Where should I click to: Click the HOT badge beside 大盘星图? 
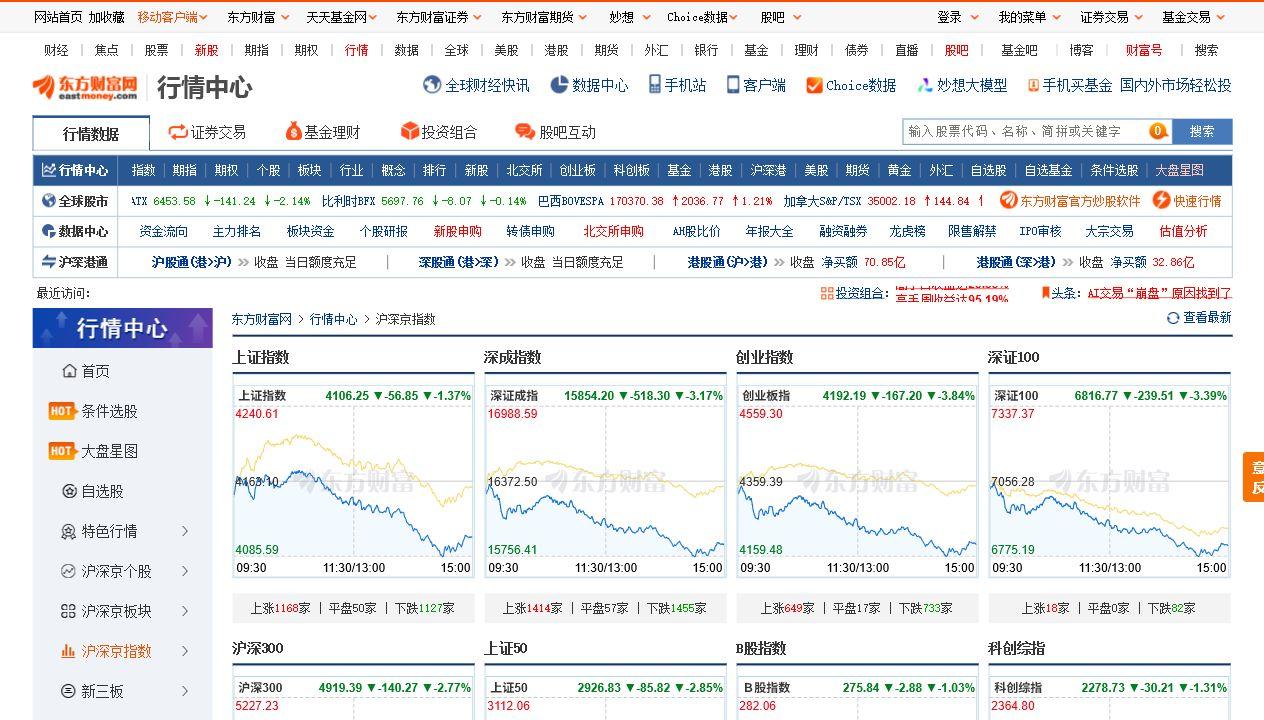coord(62,451)
